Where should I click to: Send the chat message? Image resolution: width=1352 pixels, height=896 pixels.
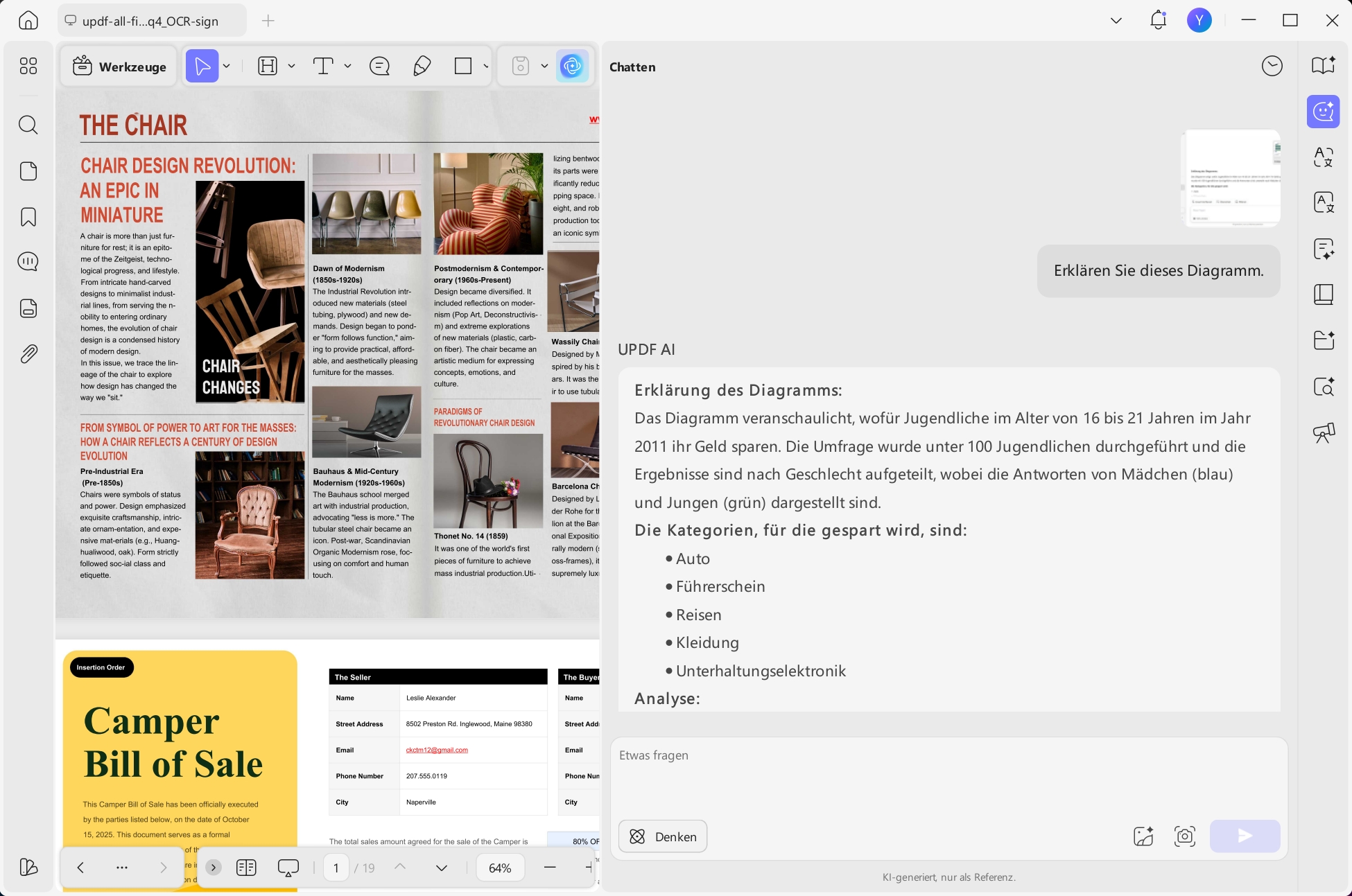pos(1245,836)
